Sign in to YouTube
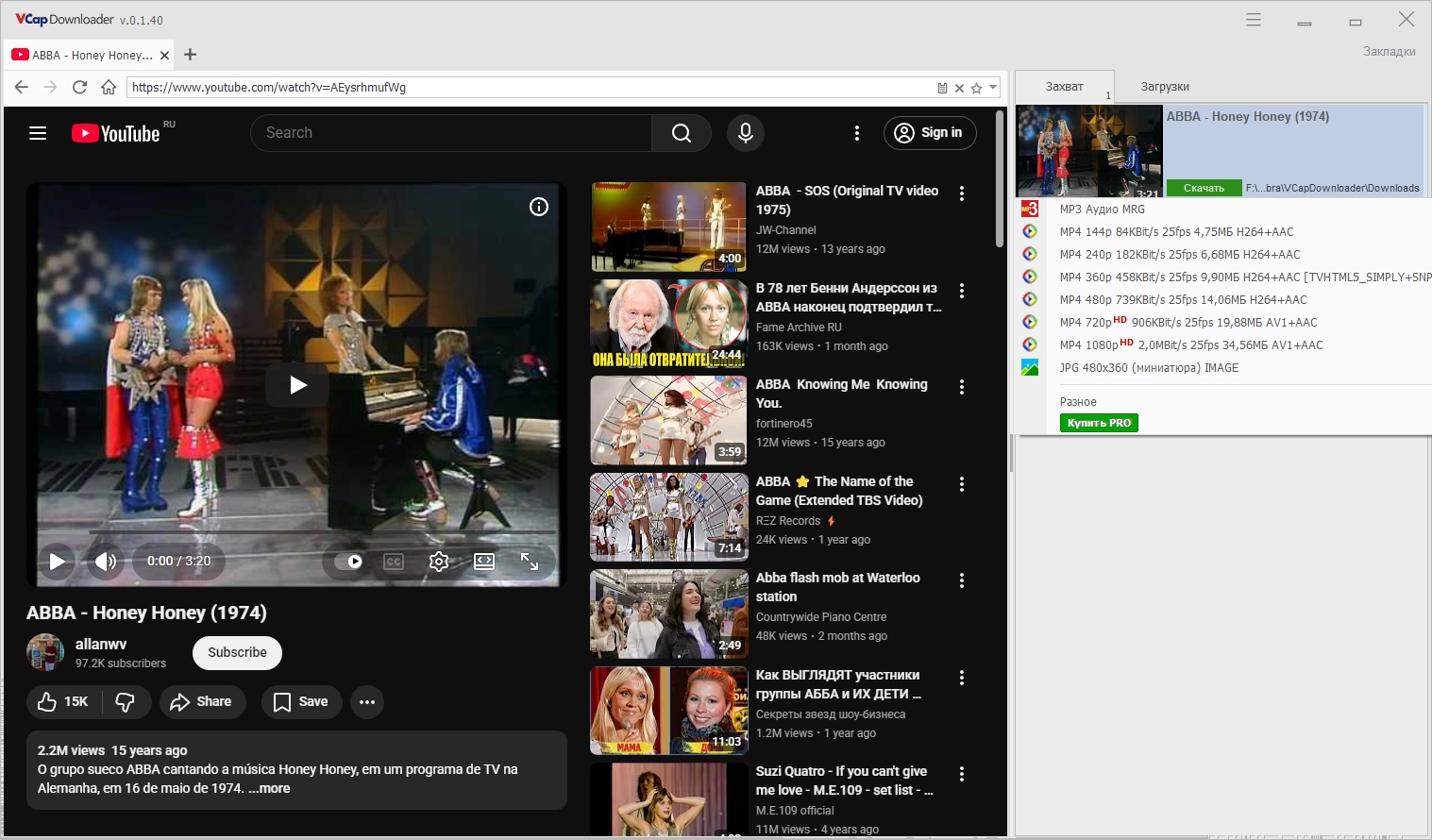Screen dimensions: 1432x840 (x=930, y=133)
